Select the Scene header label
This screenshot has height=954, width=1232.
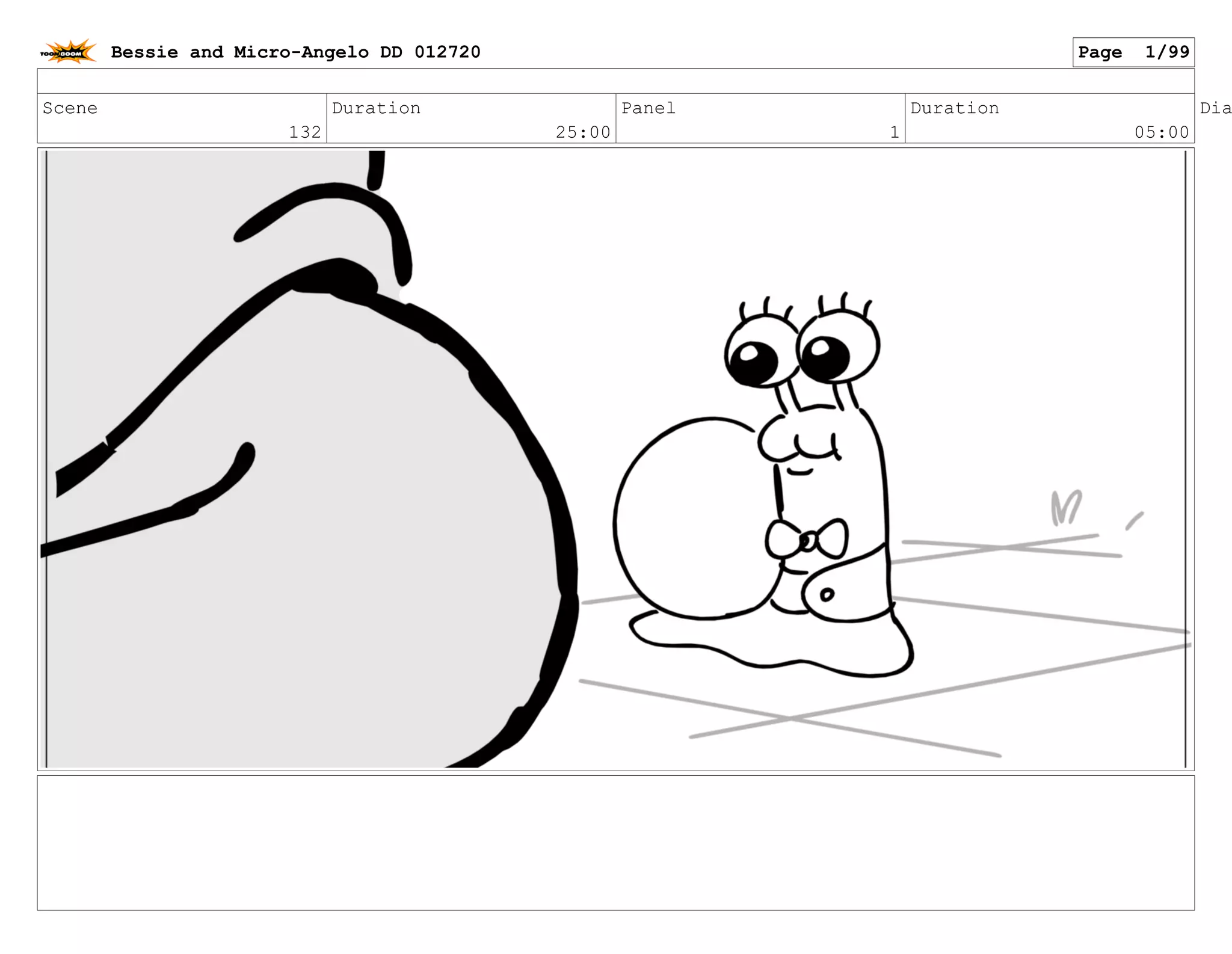(70, 108)
